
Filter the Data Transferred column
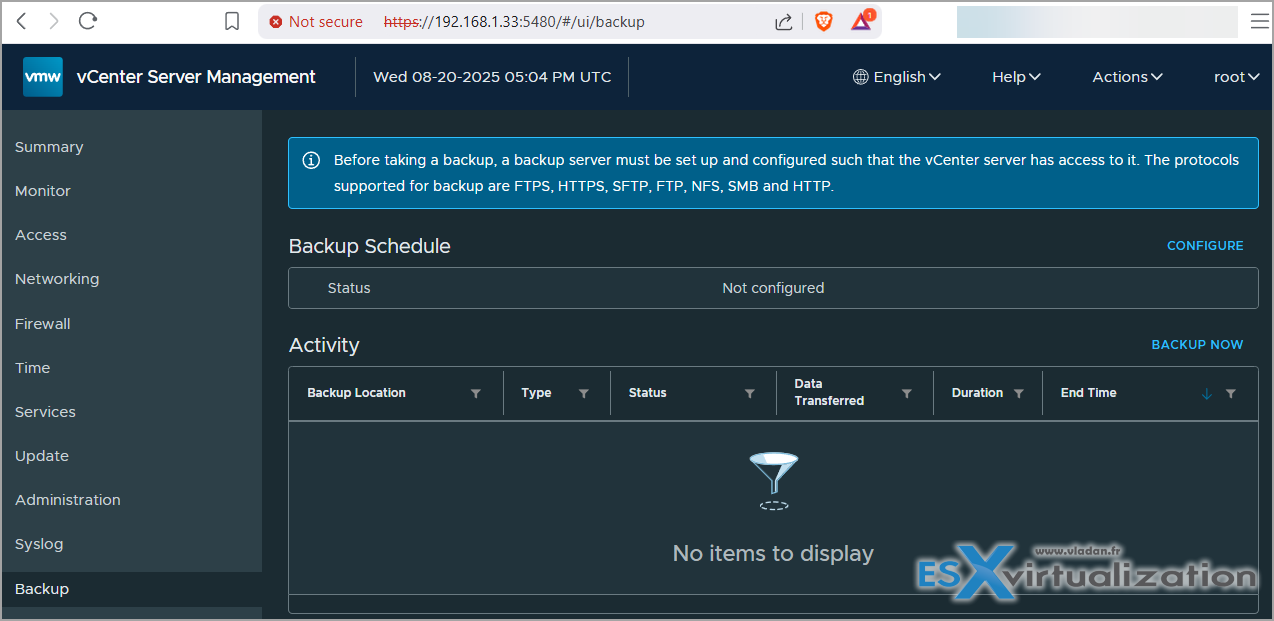907,394
